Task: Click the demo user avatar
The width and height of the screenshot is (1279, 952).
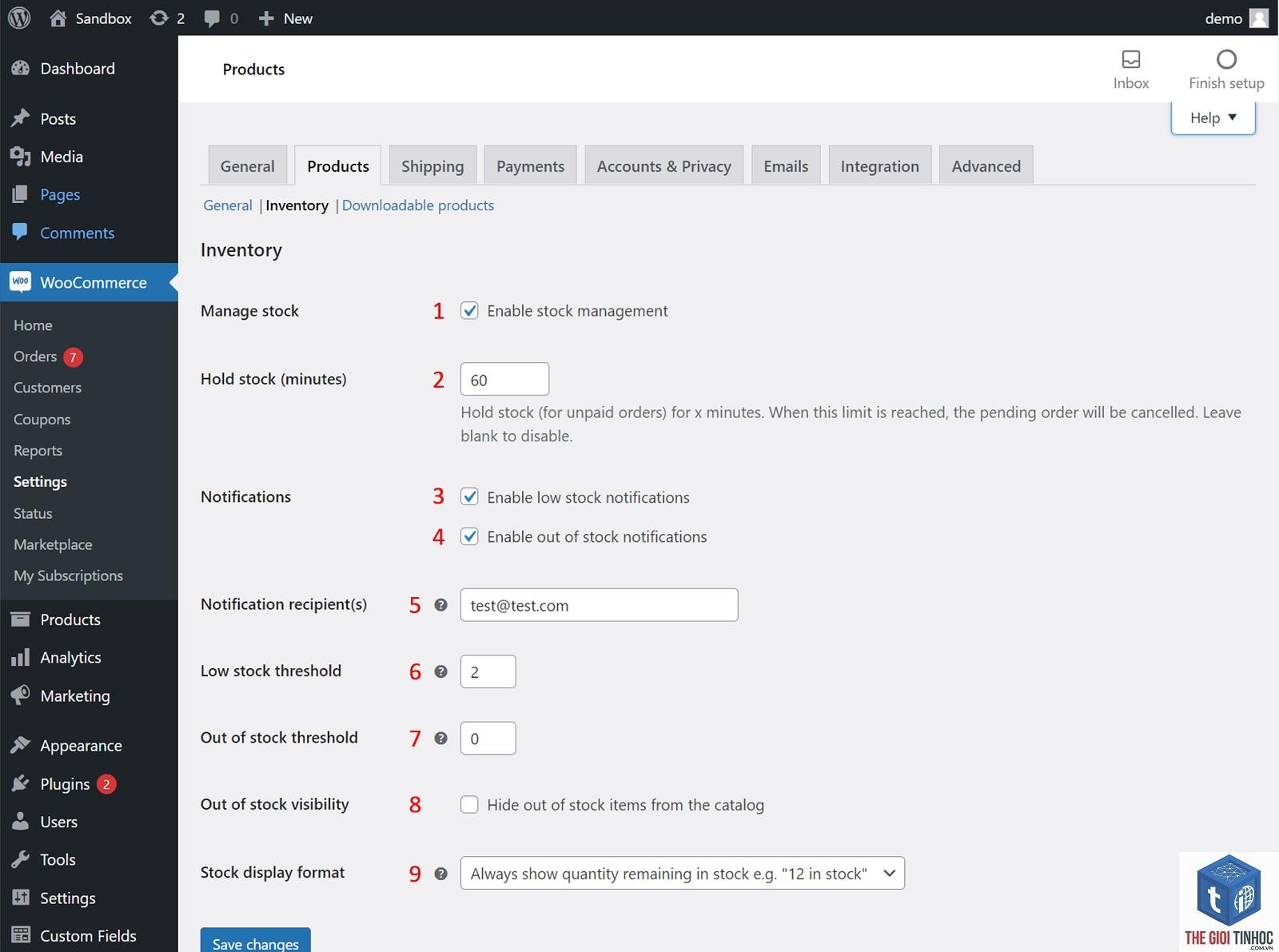Action: point(1259,18)
